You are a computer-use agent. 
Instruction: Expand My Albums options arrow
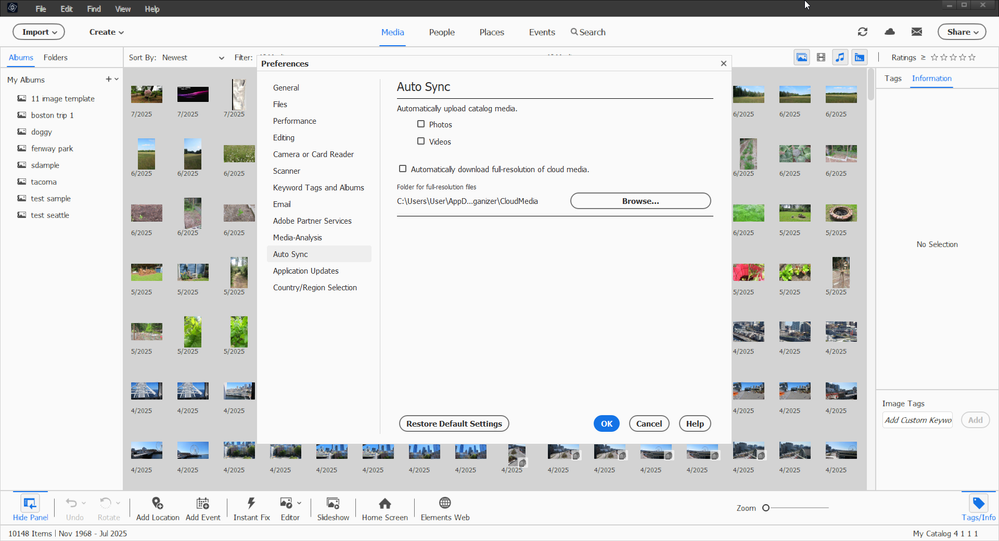point(117,79)
